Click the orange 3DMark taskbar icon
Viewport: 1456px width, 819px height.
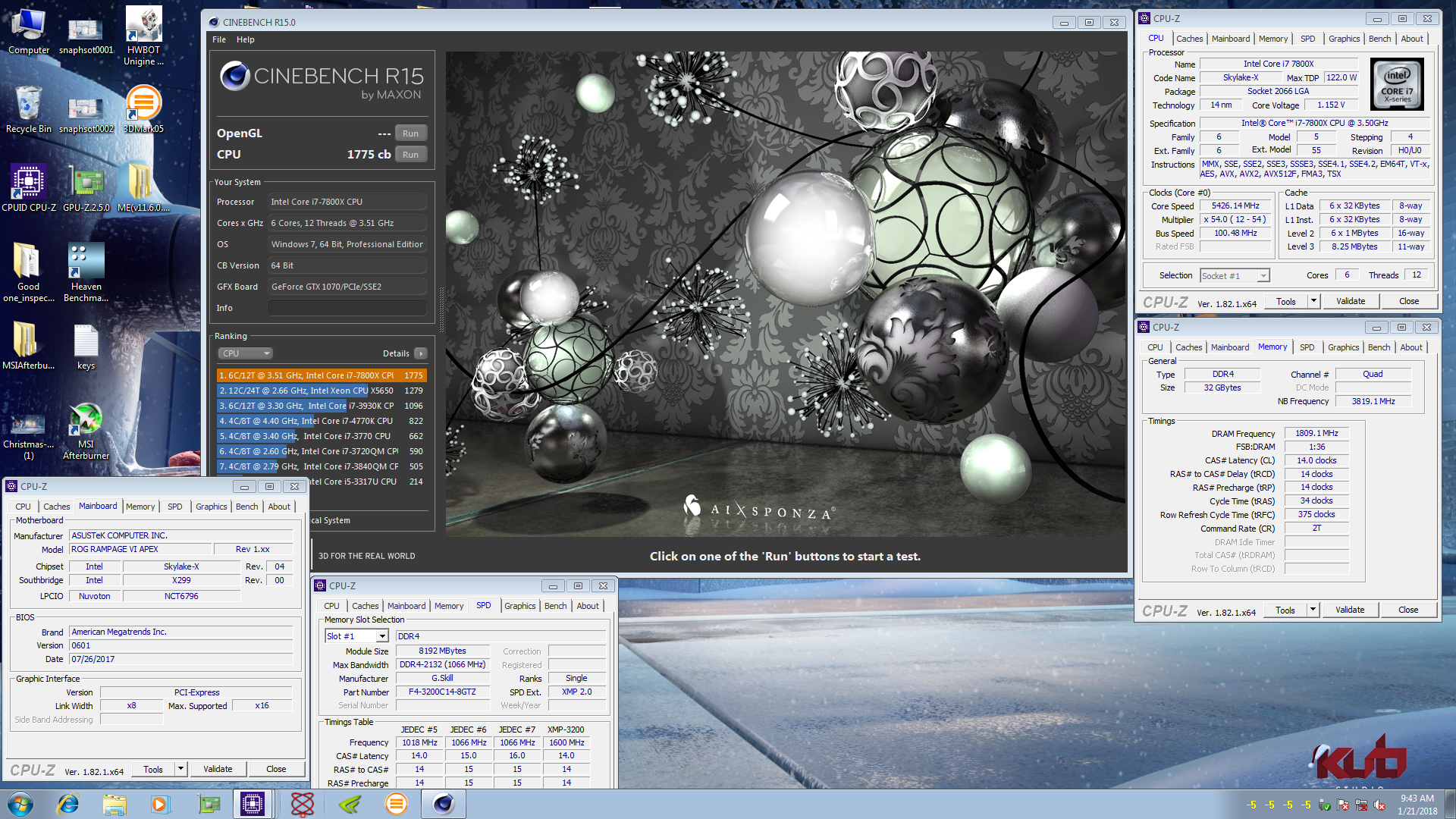(x=397, y=804)
